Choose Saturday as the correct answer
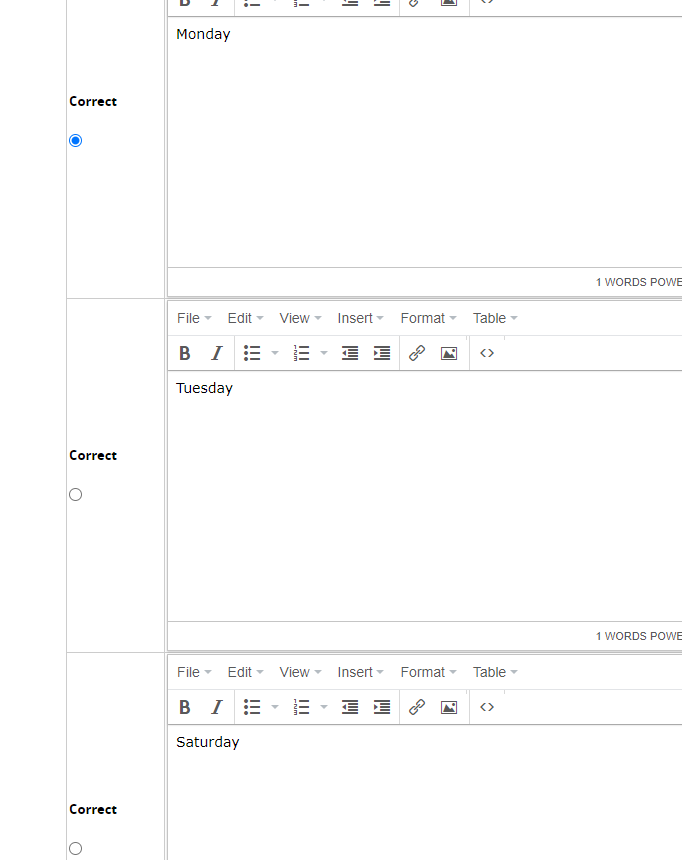The image size is (682, 860). (75, 849)
